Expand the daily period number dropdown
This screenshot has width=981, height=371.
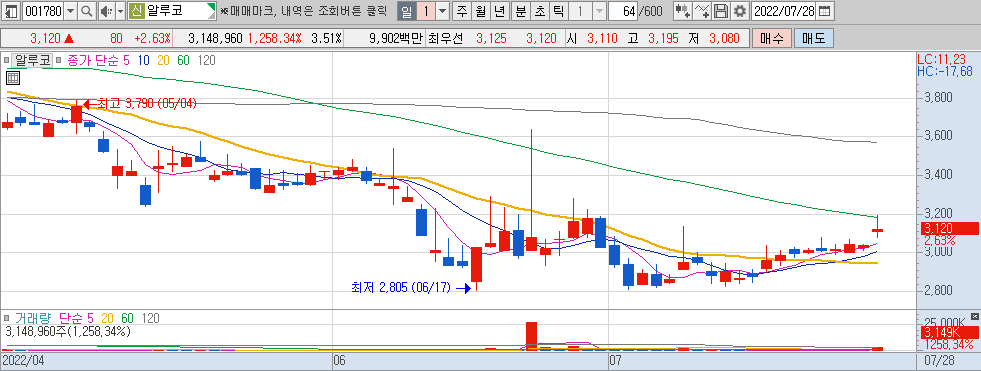tap(443, 11)
